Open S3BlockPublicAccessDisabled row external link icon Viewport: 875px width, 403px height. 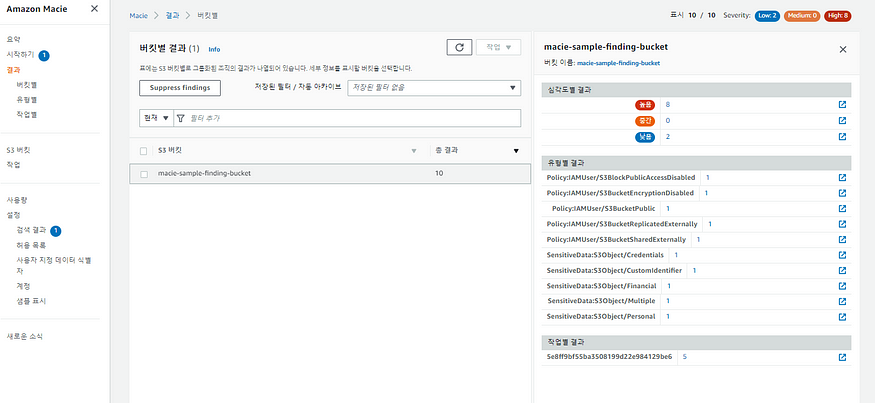[x=842, y=177]
